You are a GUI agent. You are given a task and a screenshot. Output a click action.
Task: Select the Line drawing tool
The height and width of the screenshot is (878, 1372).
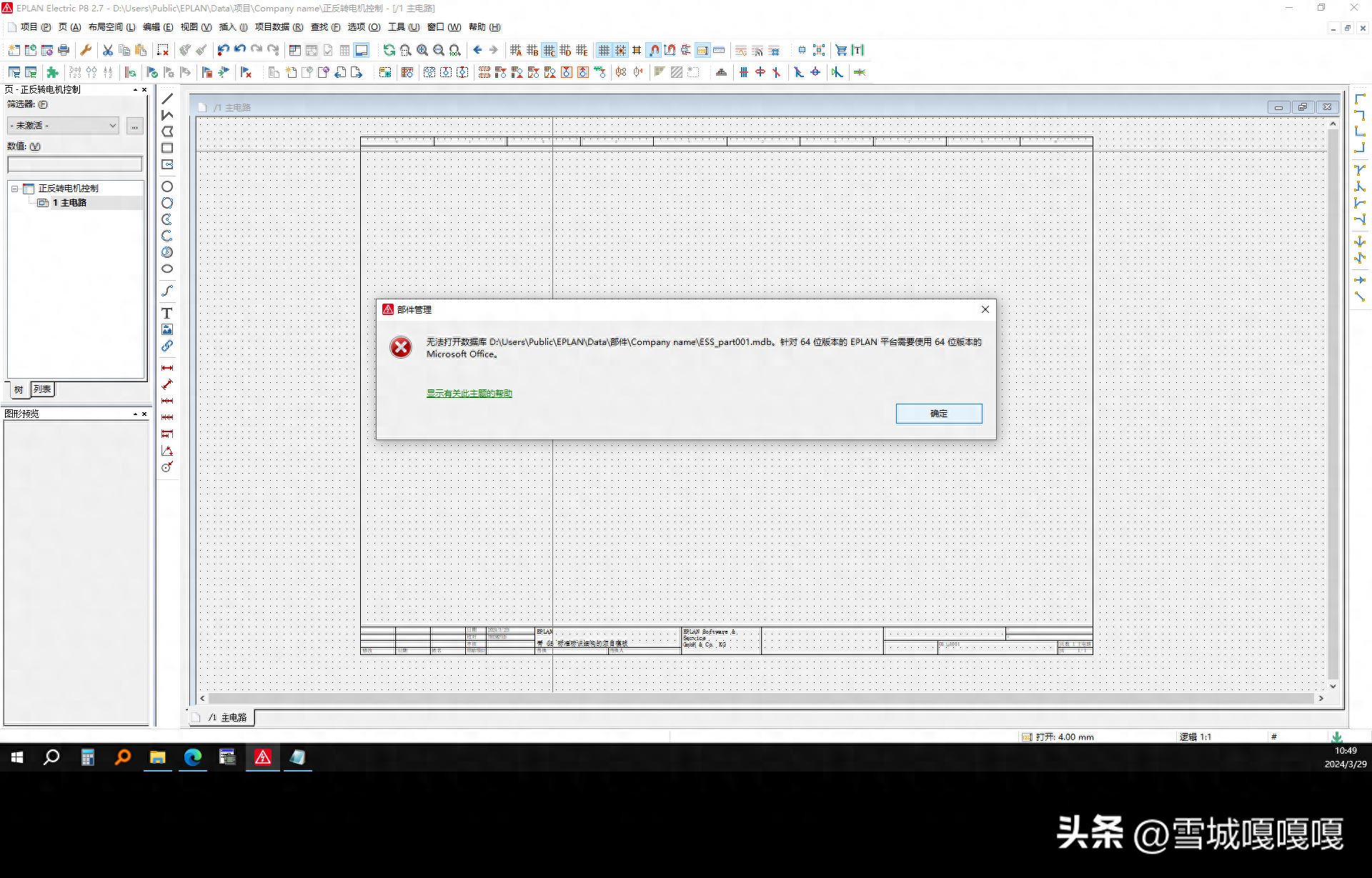[167, 99]
